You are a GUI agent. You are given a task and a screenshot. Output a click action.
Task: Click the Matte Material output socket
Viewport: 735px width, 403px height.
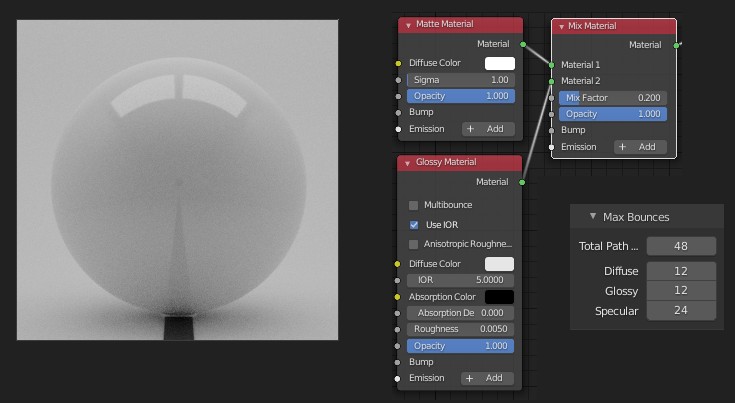pyautogui.click(x=522, y=44)
